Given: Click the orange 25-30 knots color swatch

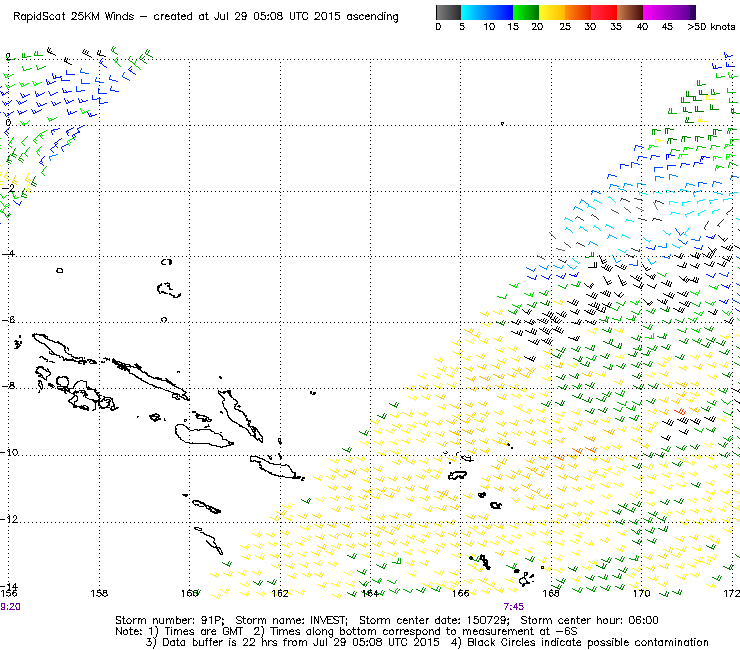Looking at the screenshot, I should click(x=578, y=12).
